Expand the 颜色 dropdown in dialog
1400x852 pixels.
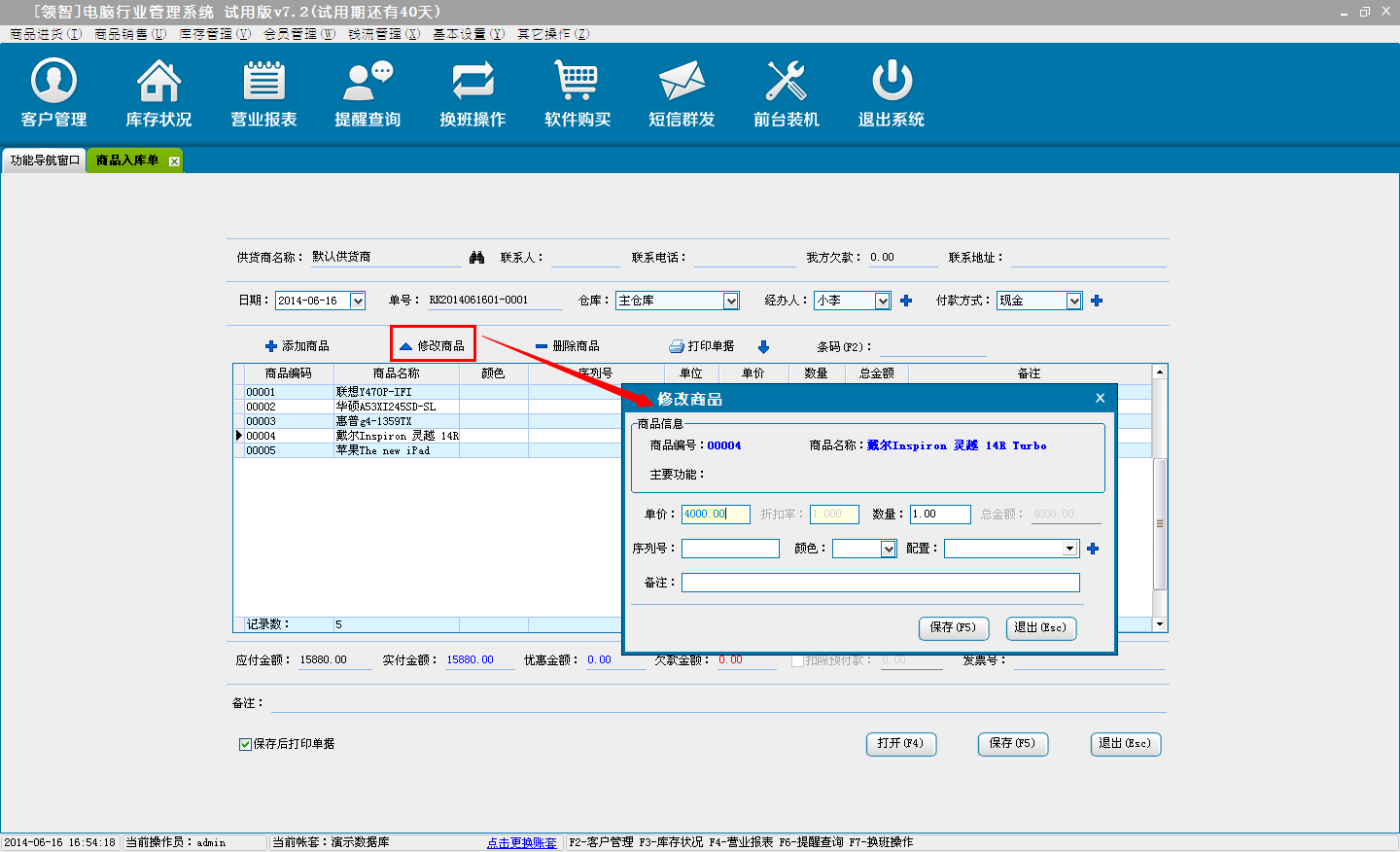(x=889, y=550)
